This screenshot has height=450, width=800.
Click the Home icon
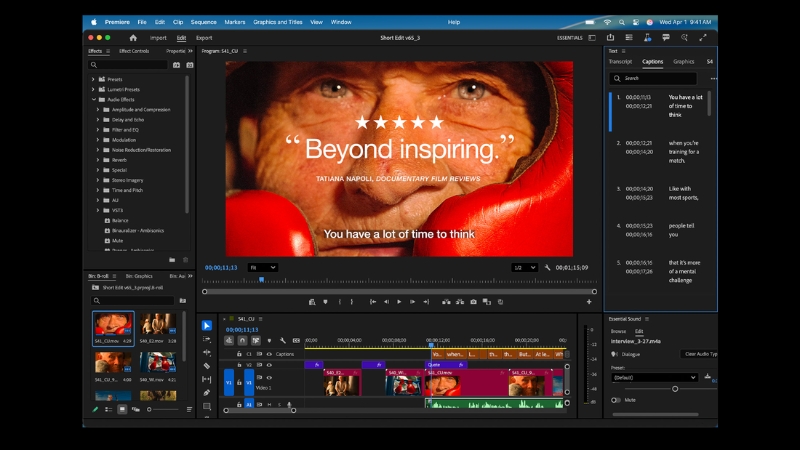tap(133, 38)
